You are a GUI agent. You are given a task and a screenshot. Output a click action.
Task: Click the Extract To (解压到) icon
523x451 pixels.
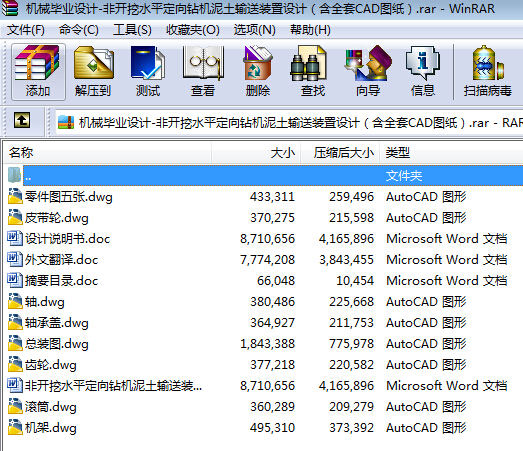click(x=93, y=72)
